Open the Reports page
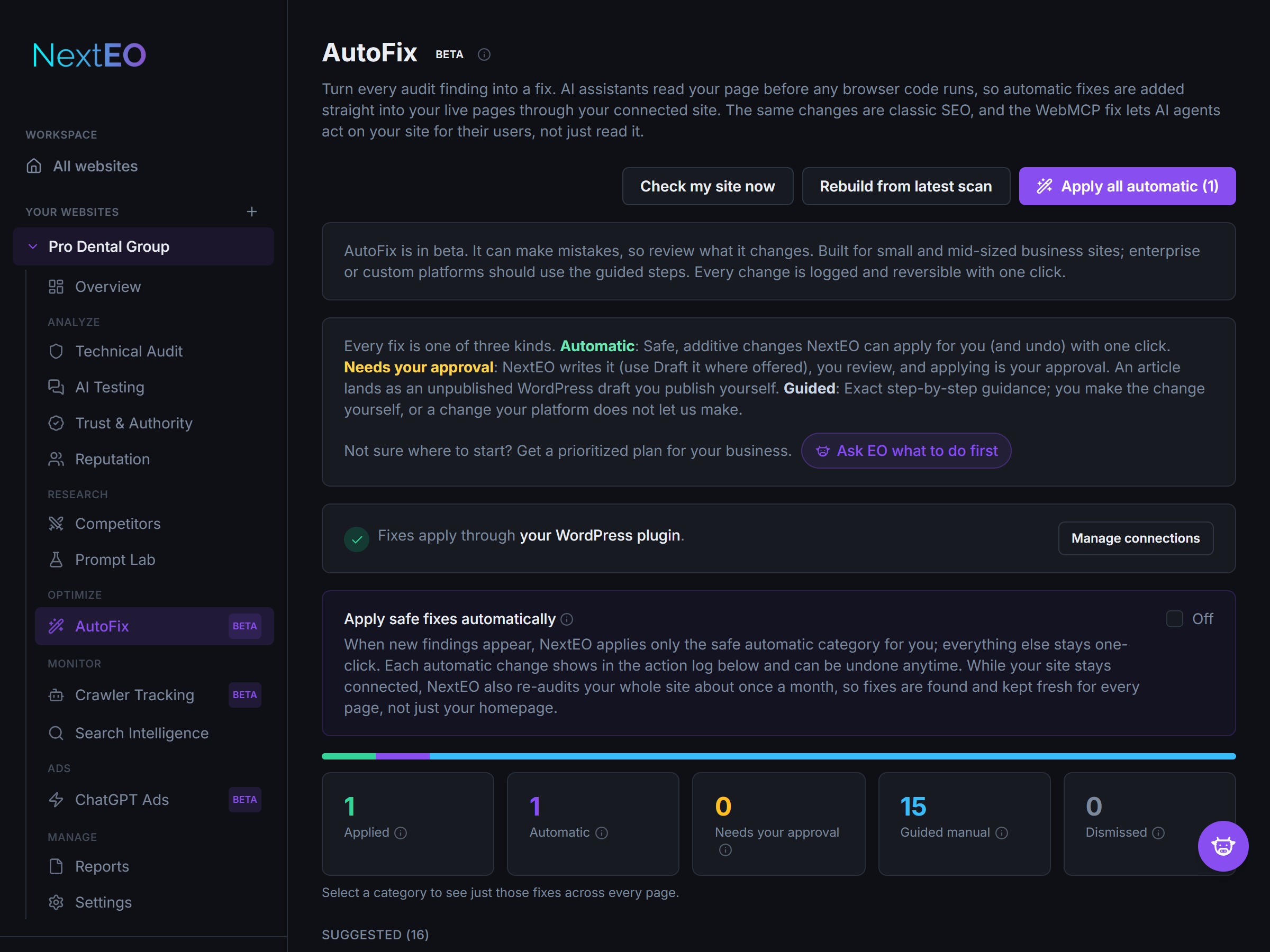 coord(154,866)
